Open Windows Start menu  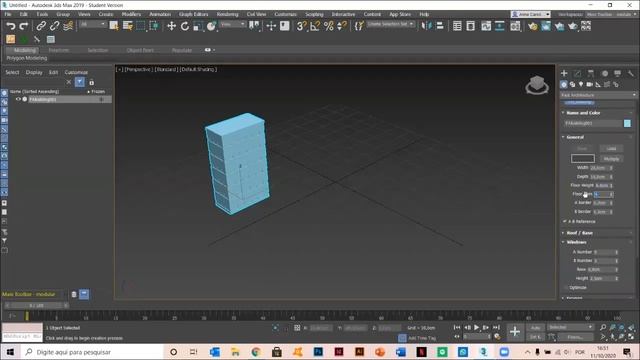click(x=10, y=352)
